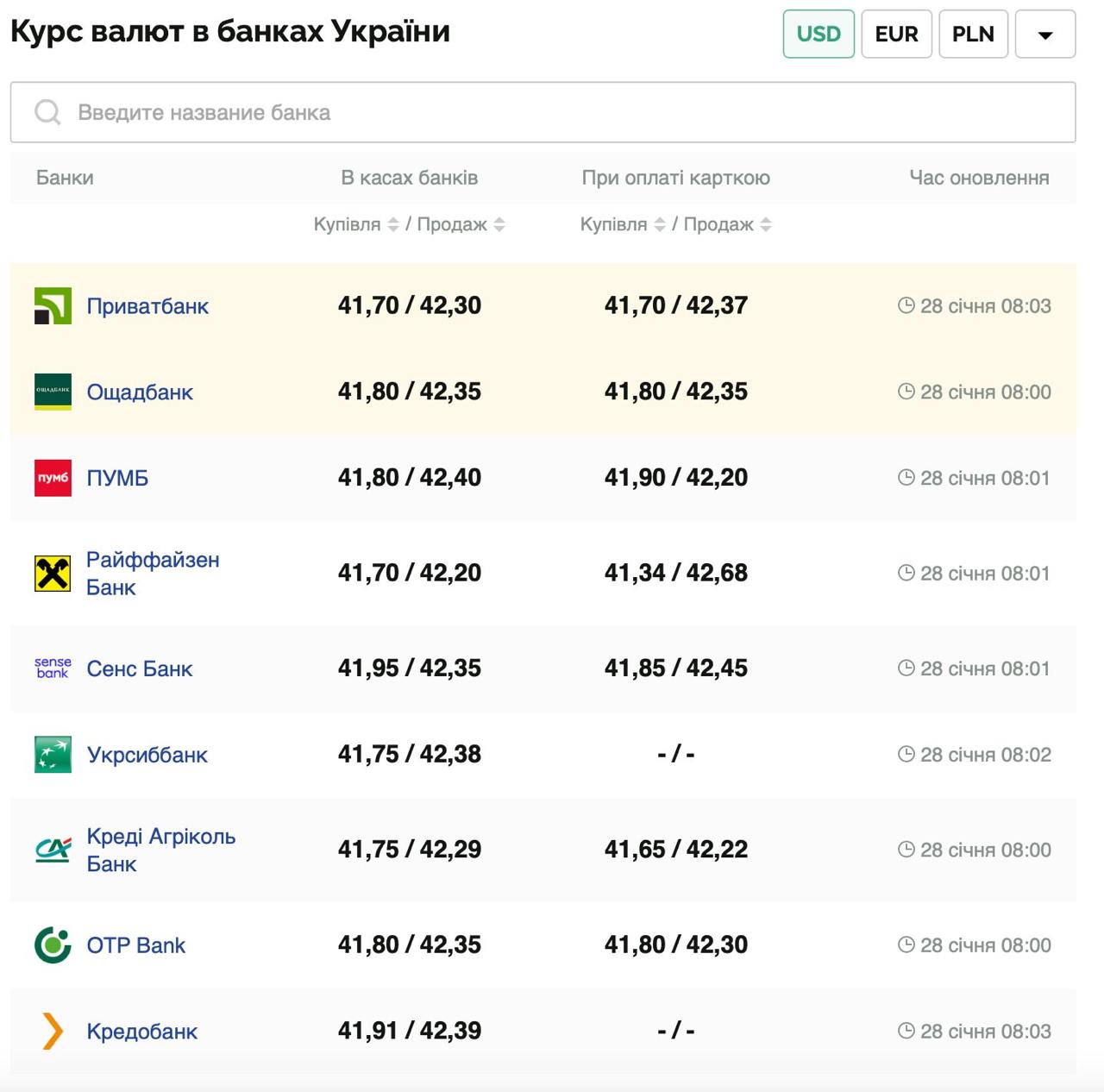Viewport: 1104px width, 1092px height.
Task: Click the orange Kredobank chevron logo
Action: click(x=53, y=1032)
